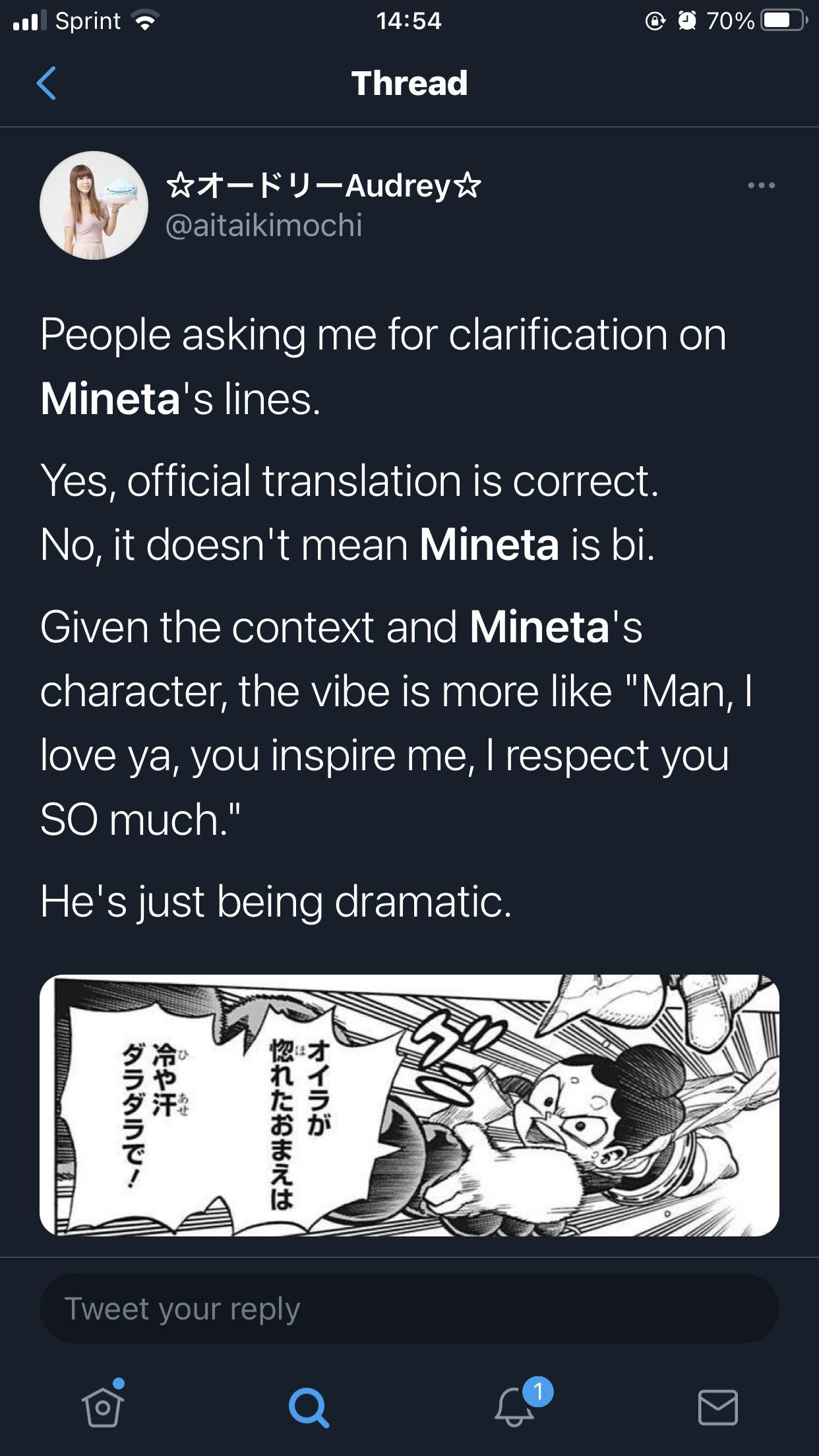Tap the Thread header title

pyautogui.click(x=409, y=84)
